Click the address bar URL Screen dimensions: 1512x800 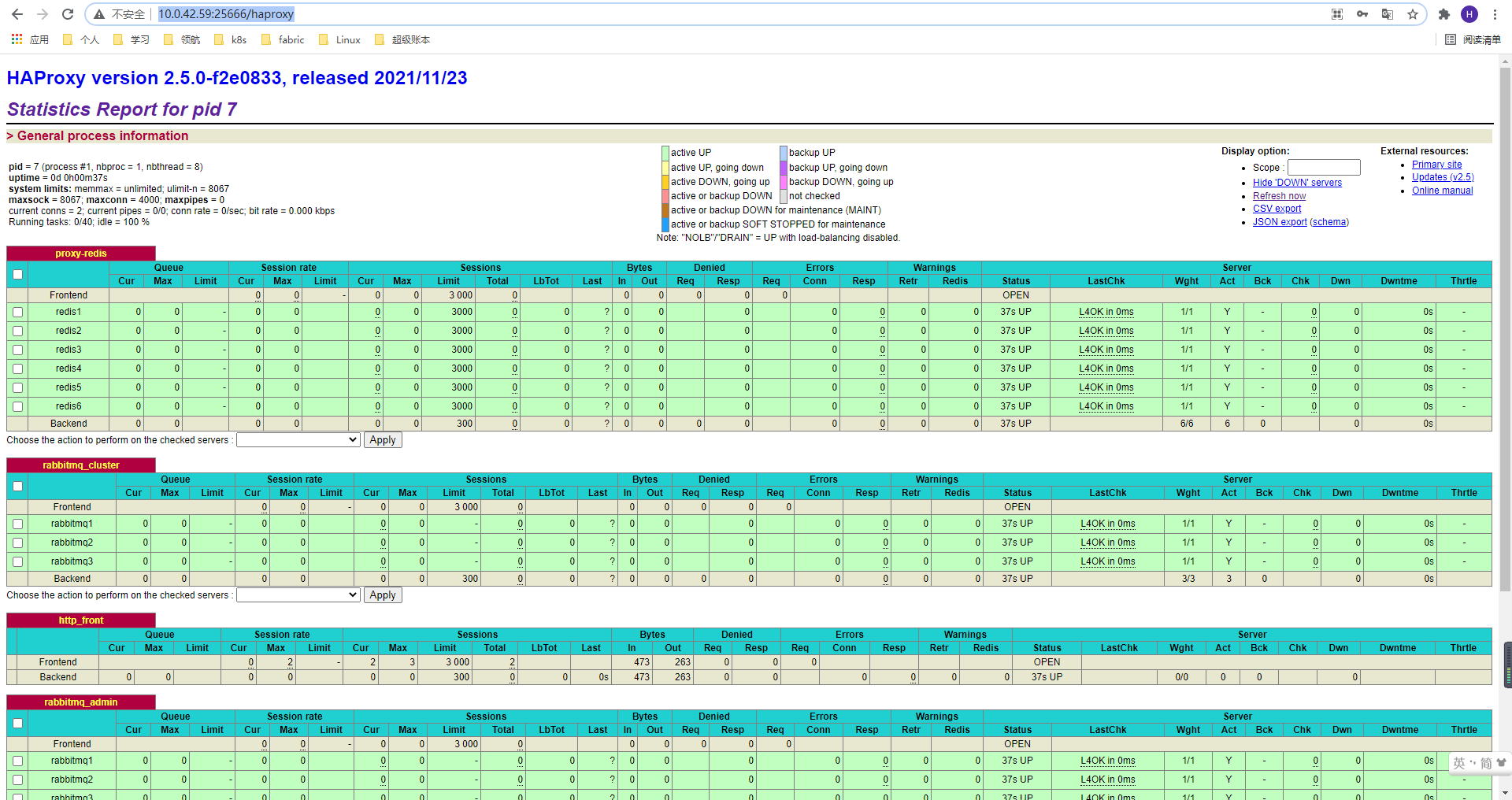pos(226,14)
